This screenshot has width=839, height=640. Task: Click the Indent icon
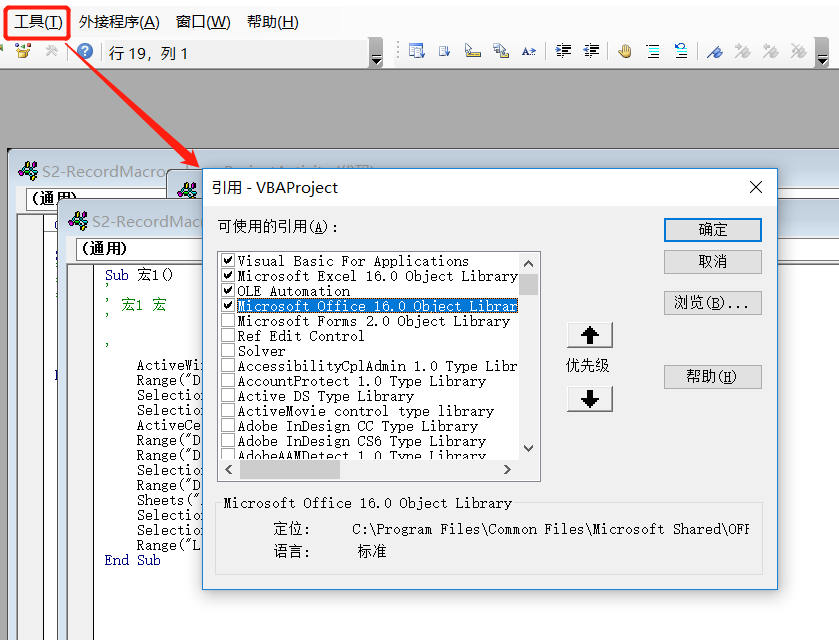(x=563, y=51)
